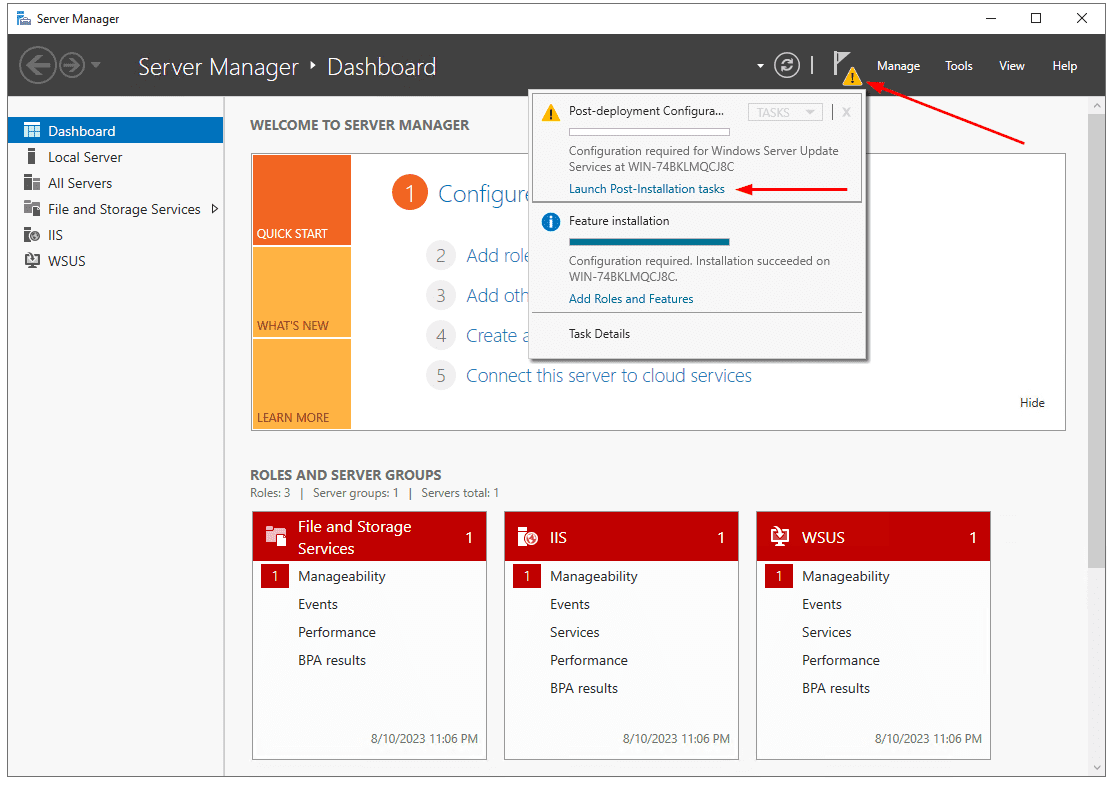The height and width of the screenshot is (785, 1111).
Task: Expand File and Storage Services arrow
Action: [214, 209]
